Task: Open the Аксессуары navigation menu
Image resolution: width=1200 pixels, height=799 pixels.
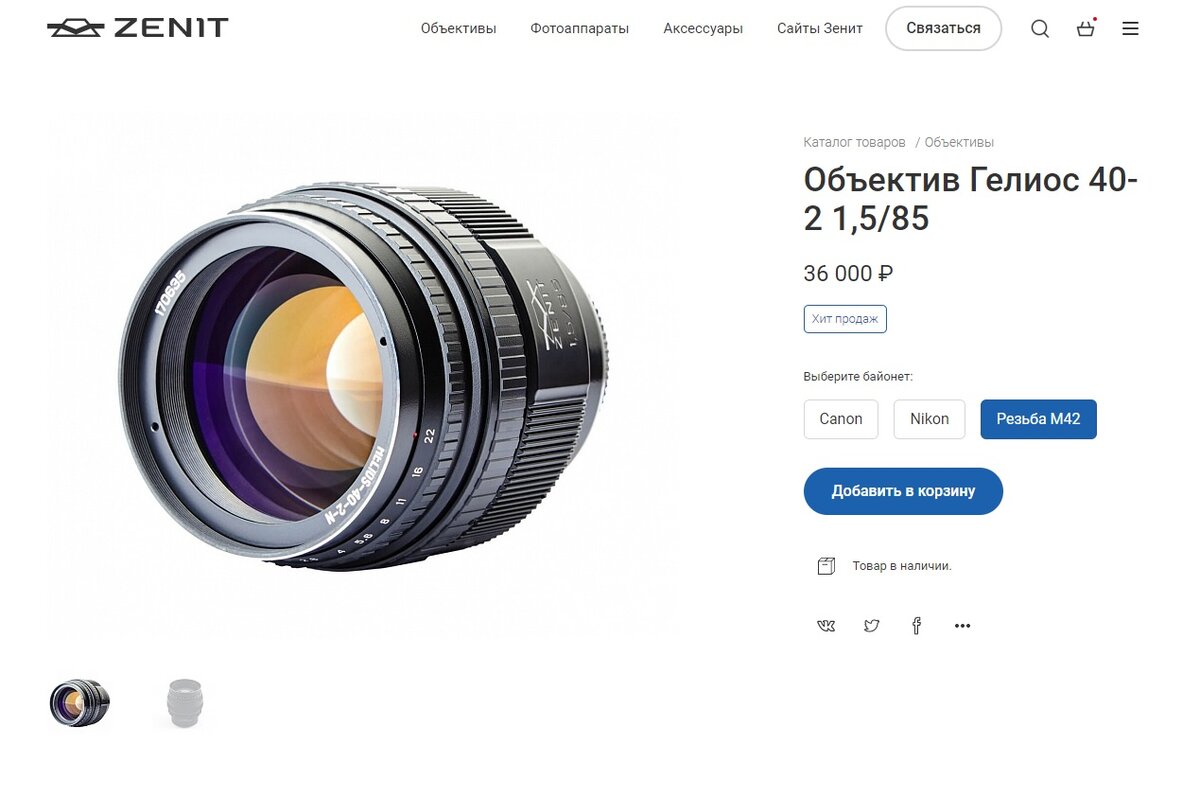Action: [702, 28]
